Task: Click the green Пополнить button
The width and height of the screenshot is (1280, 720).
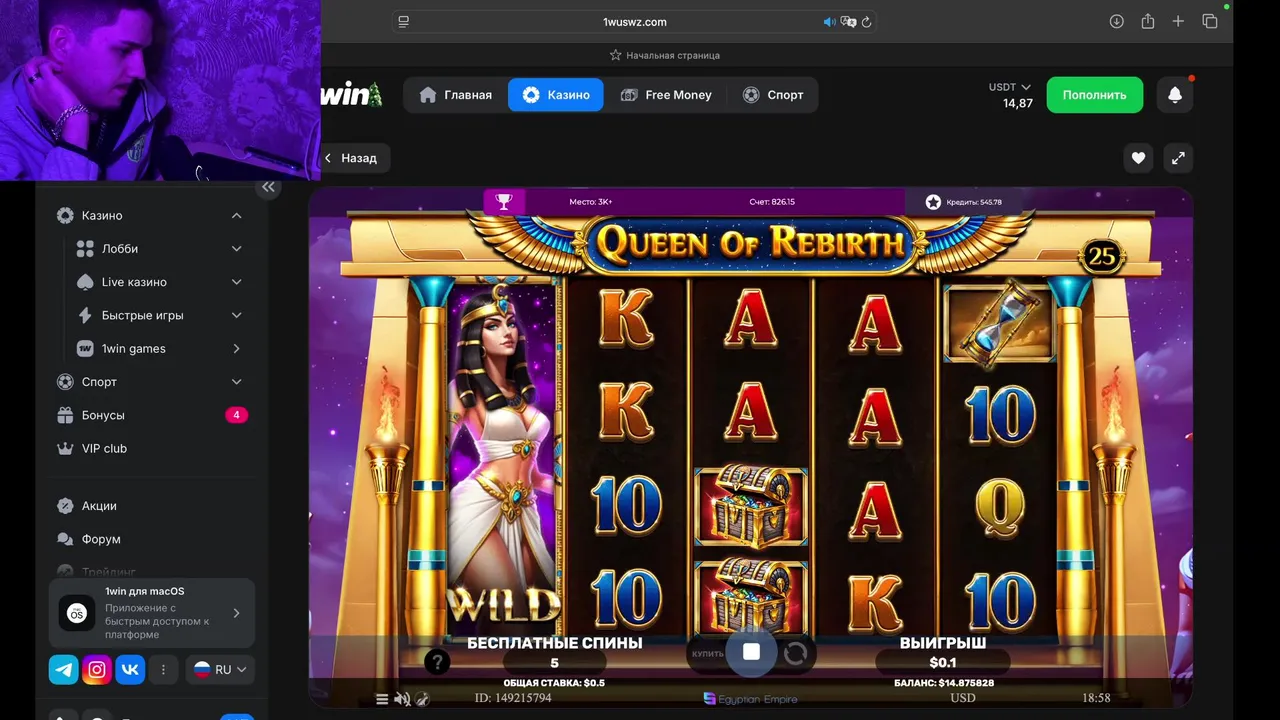Action: (1095, 95)
